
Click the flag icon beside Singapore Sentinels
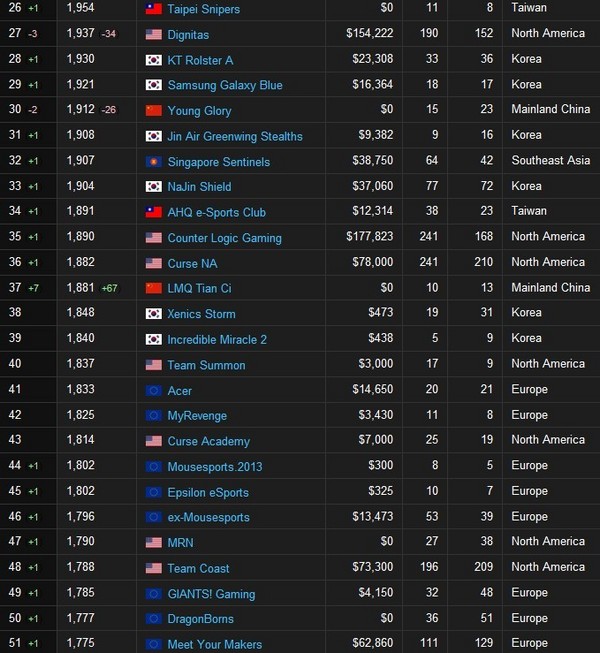pos(153,162)
